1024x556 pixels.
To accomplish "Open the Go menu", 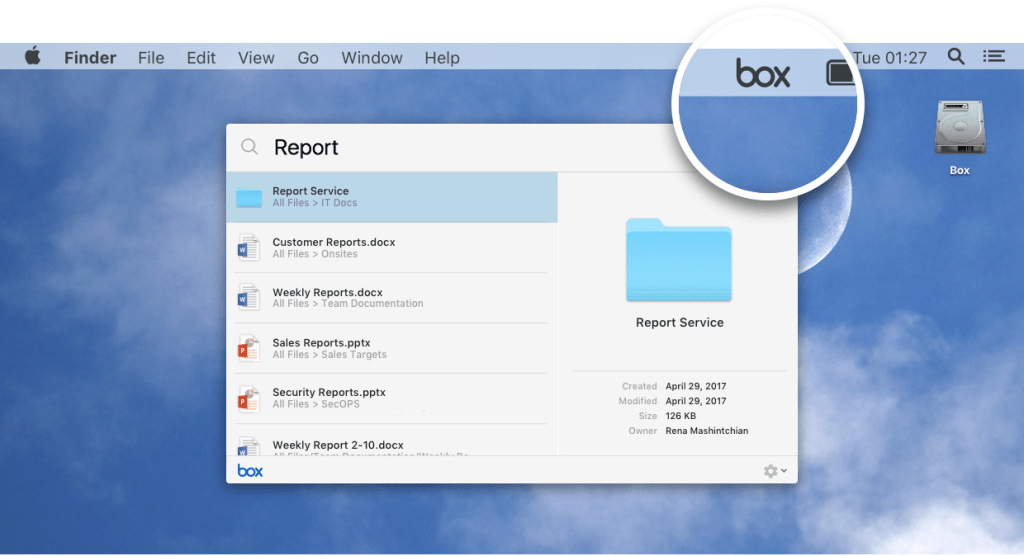I will pyautogui.click(x=308, y=58).
